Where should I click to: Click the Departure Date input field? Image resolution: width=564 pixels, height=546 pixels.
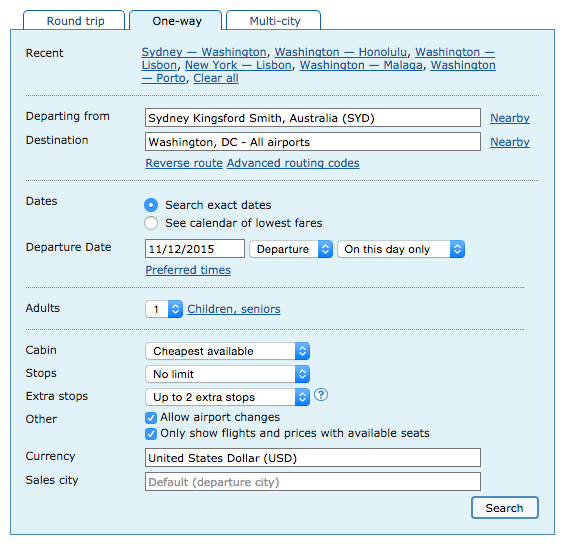pyautogui.click(x=195, y=249)
